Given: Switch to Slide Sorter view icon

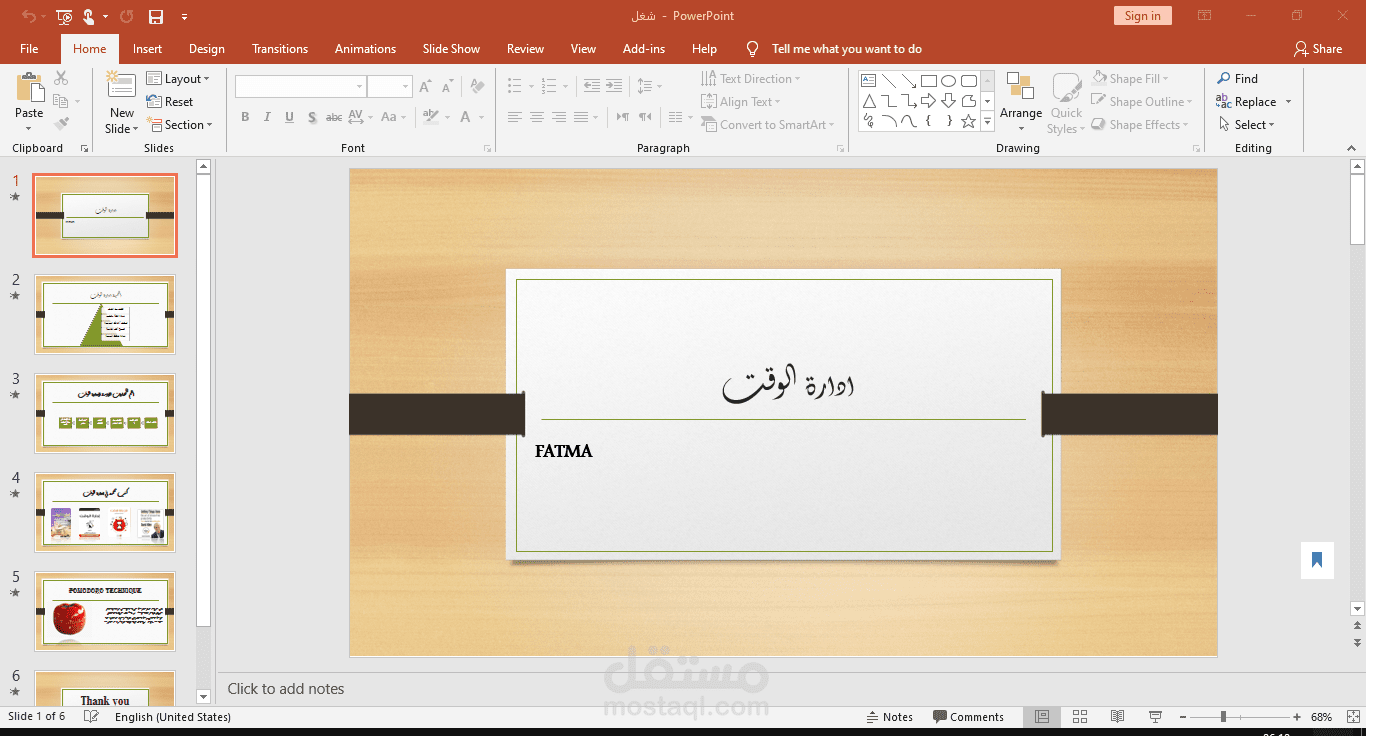Looking at the screenshot, I should [1080, 717].
